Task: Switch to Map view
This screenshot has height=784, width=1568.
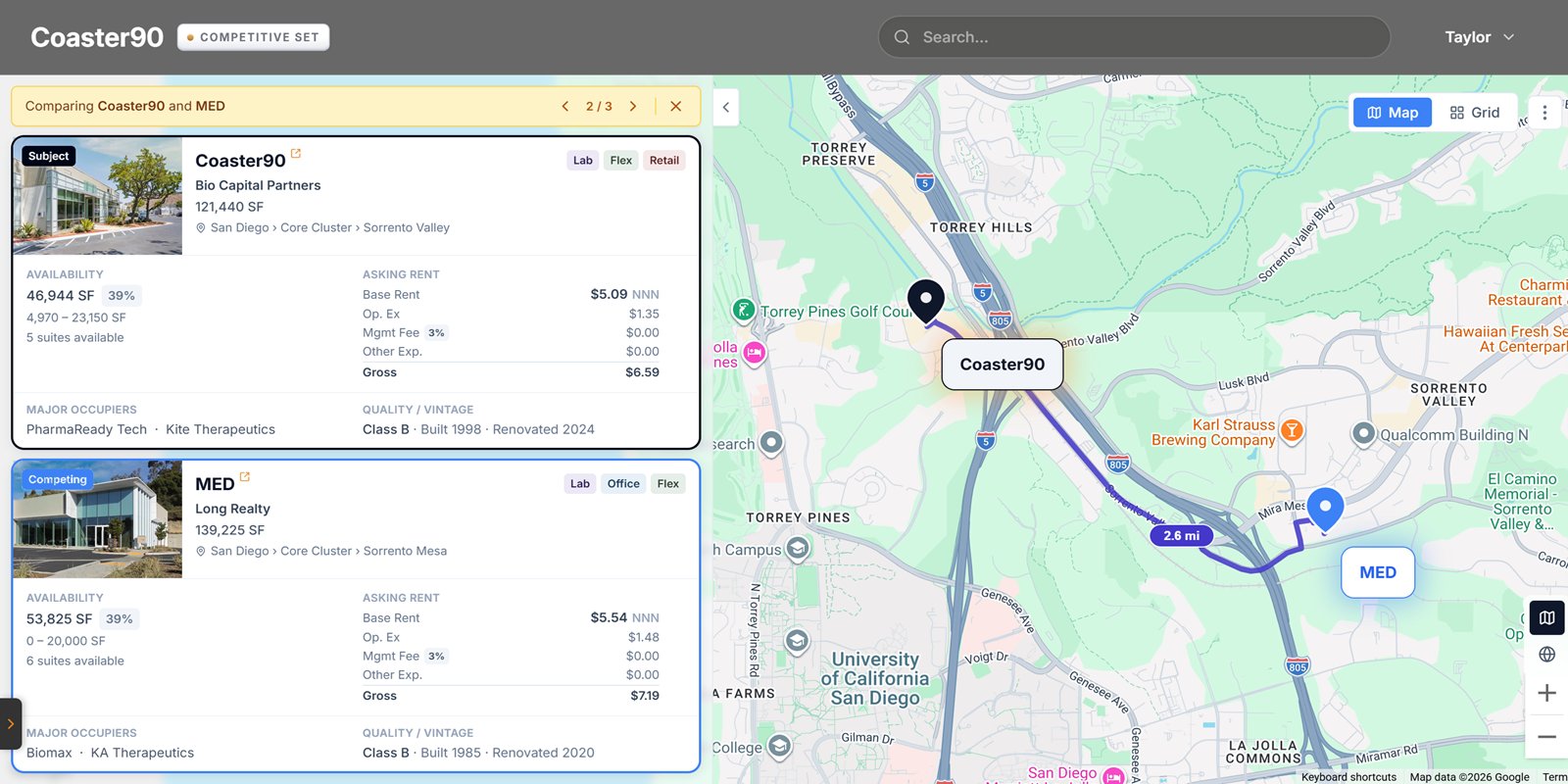Action: pos(1393,113)
